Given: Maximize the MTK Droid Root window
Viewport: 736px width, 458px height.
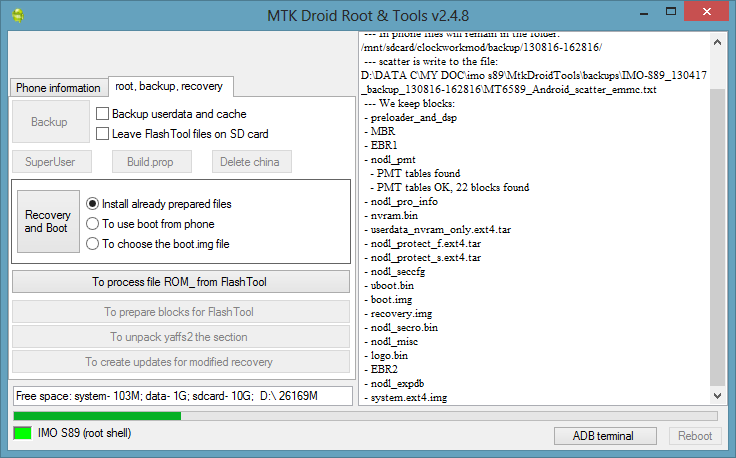Looking at the screenshot, I should point(671,12).
